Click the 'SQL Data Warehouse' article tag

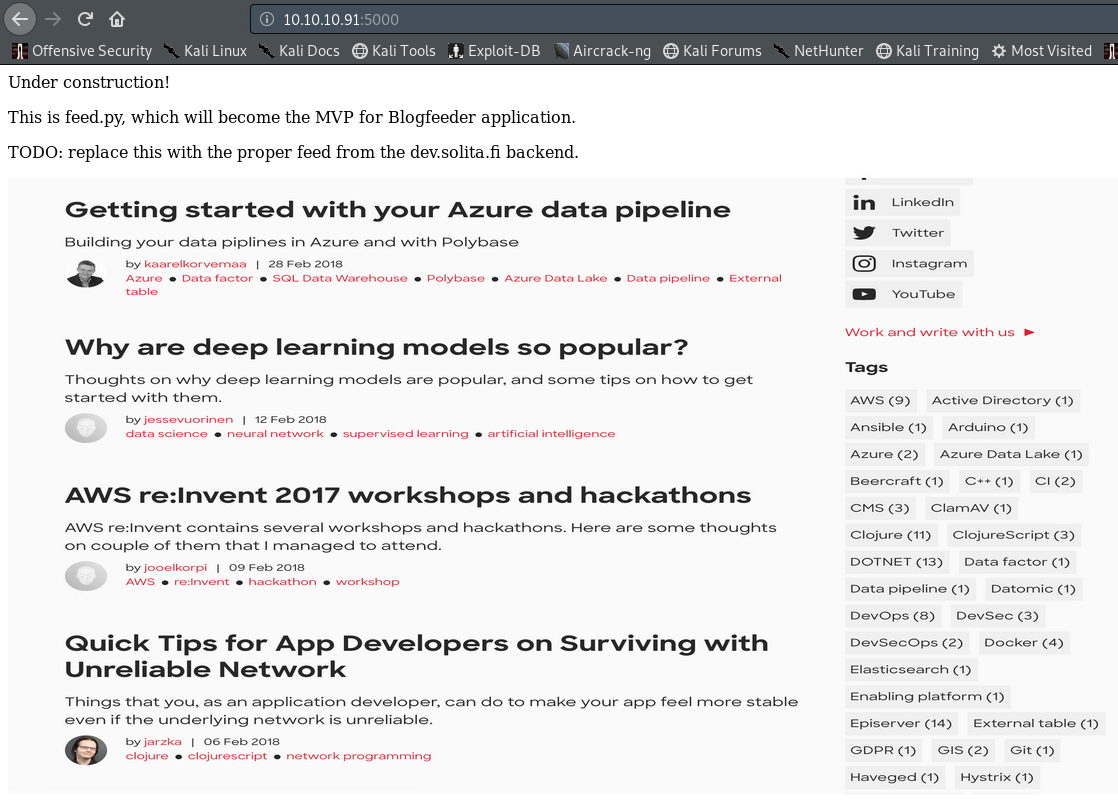click(x=339, y=278)
